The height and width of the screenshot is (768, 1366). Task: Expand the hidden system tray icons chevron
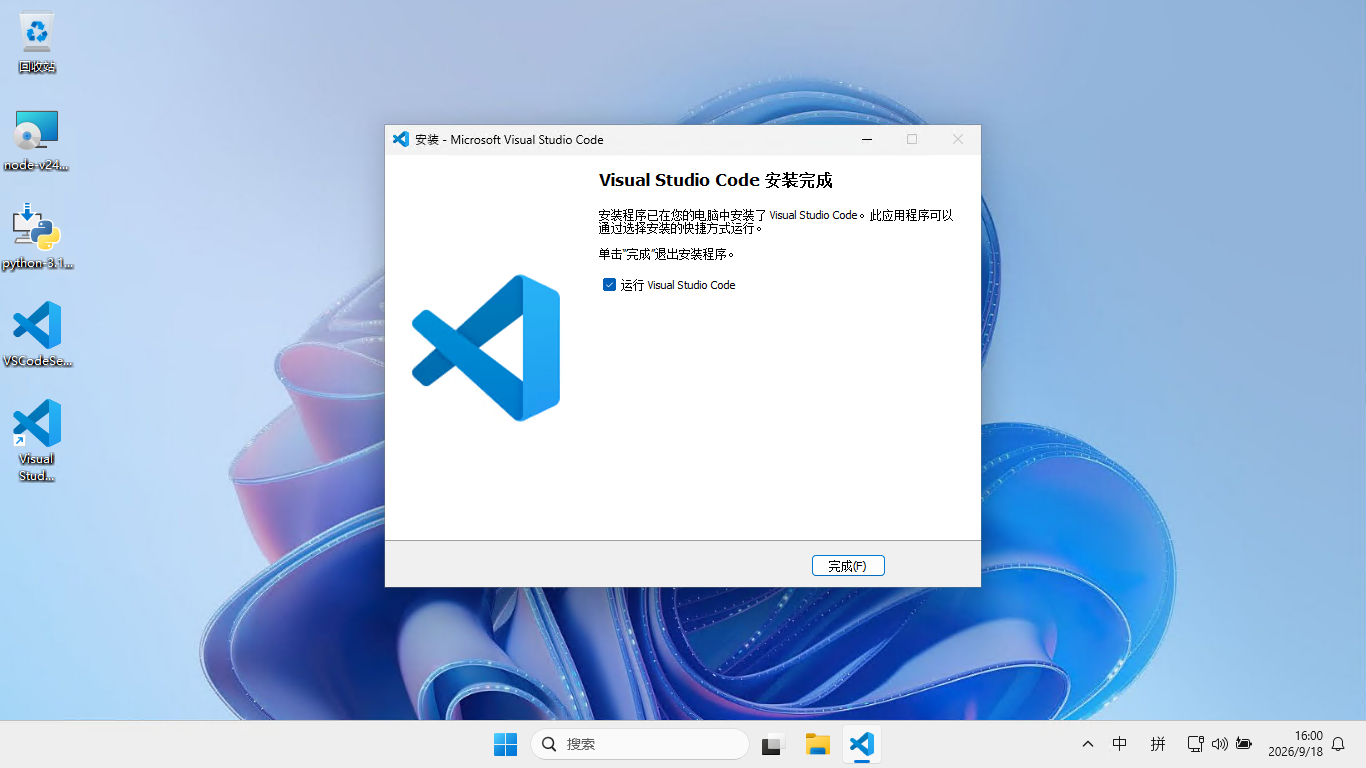tap(1088, 744)
